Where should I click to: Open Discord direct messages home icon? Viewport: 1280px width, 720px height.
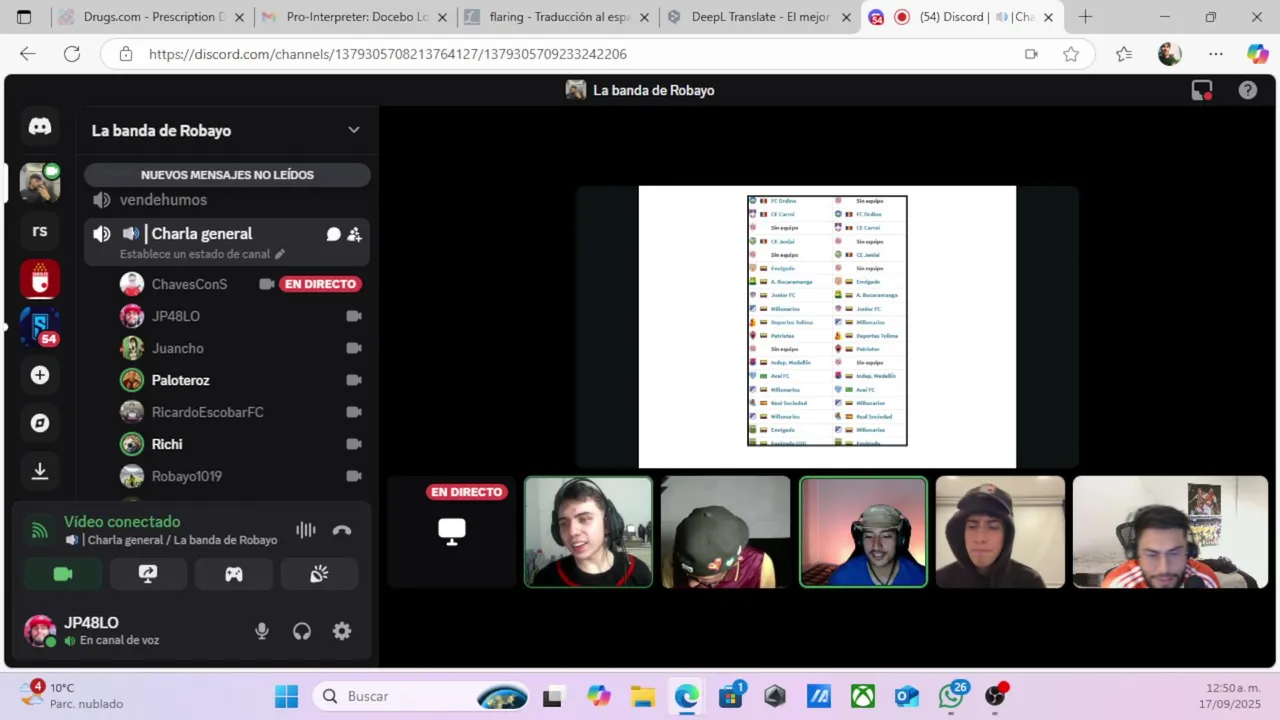[40, 127]
